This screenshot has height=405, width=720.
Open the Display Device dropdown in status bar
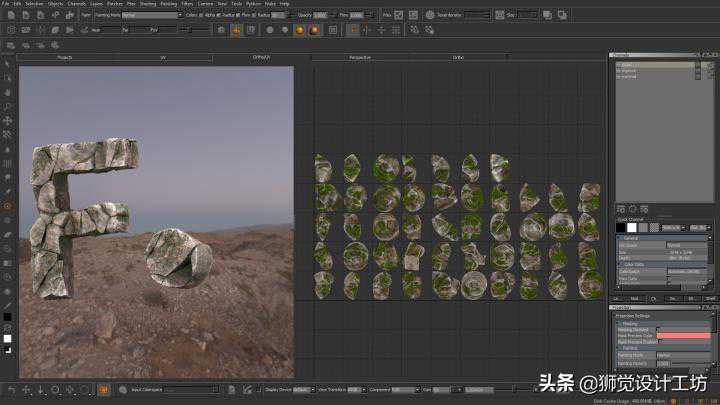point(305,389)
